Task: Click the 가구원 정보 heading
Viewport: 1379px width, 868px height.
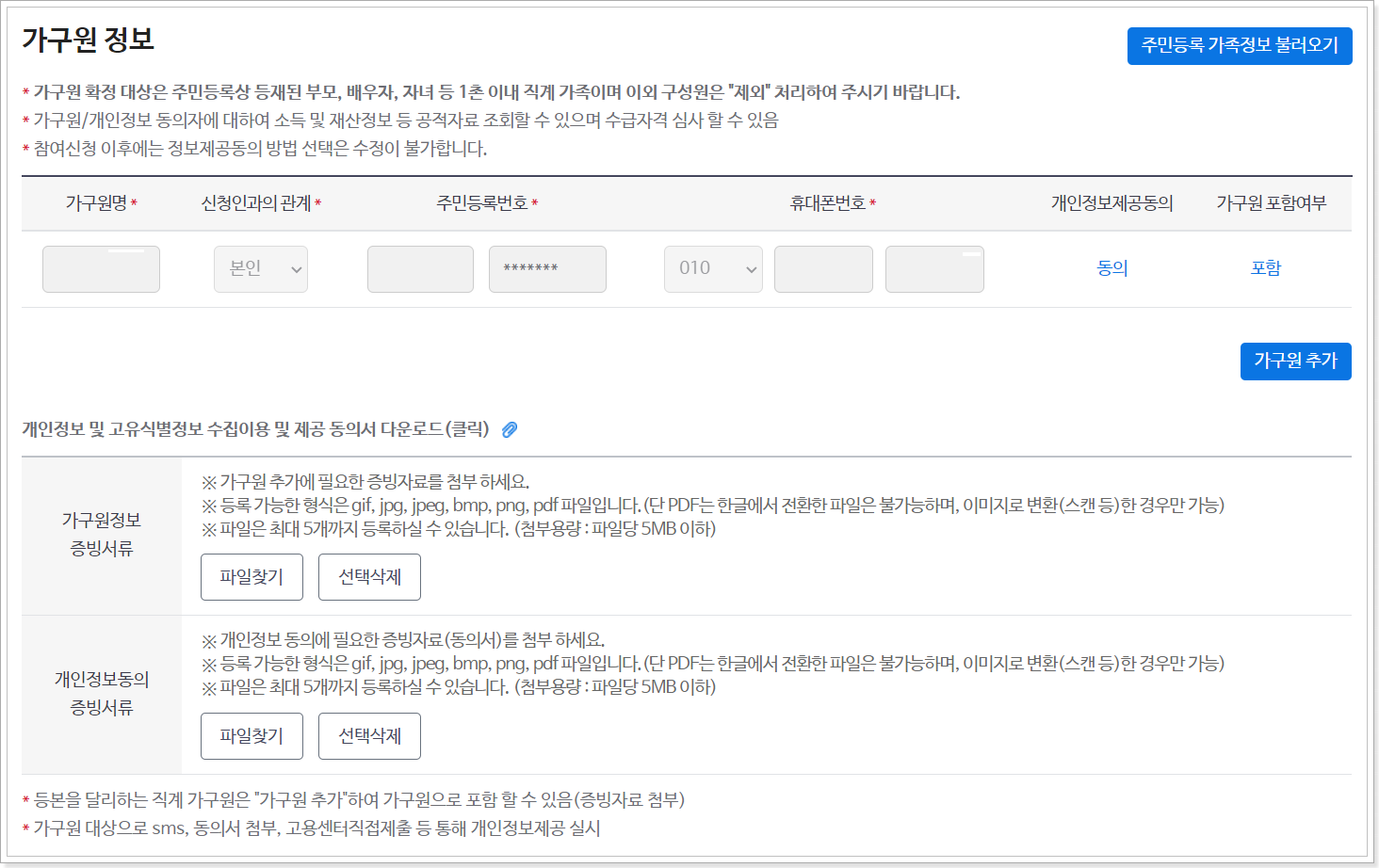Action: (x=88, y=40)
